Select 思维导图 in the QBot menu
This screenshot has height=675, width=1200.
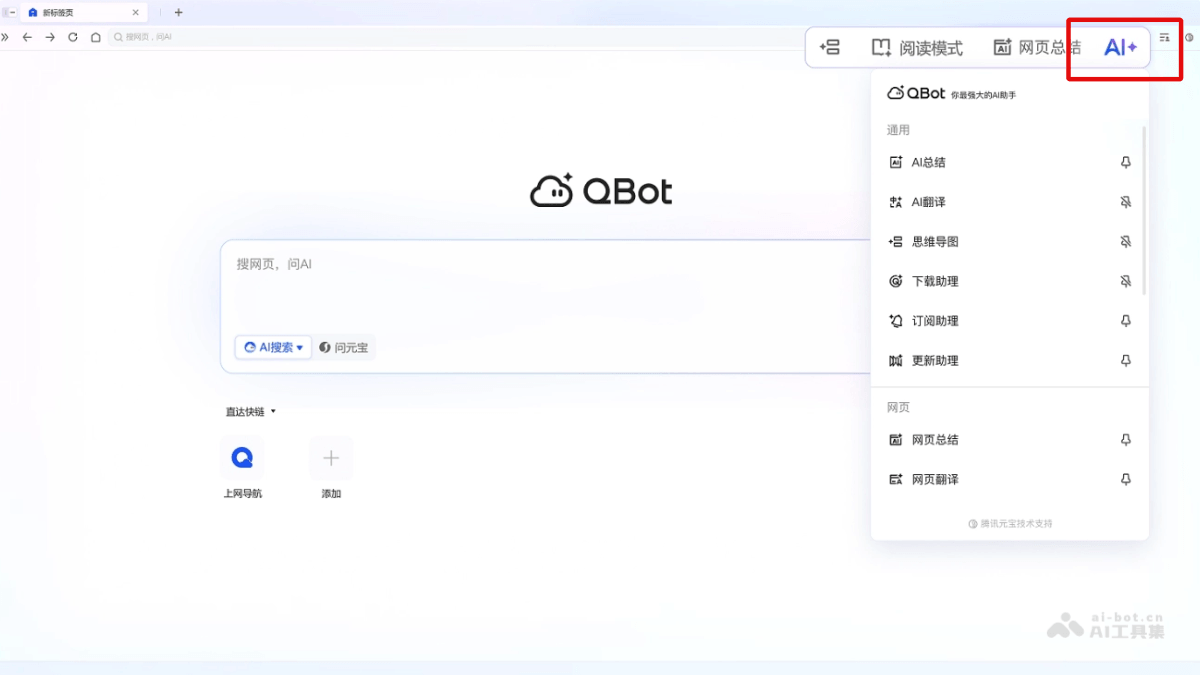(935, 242)
